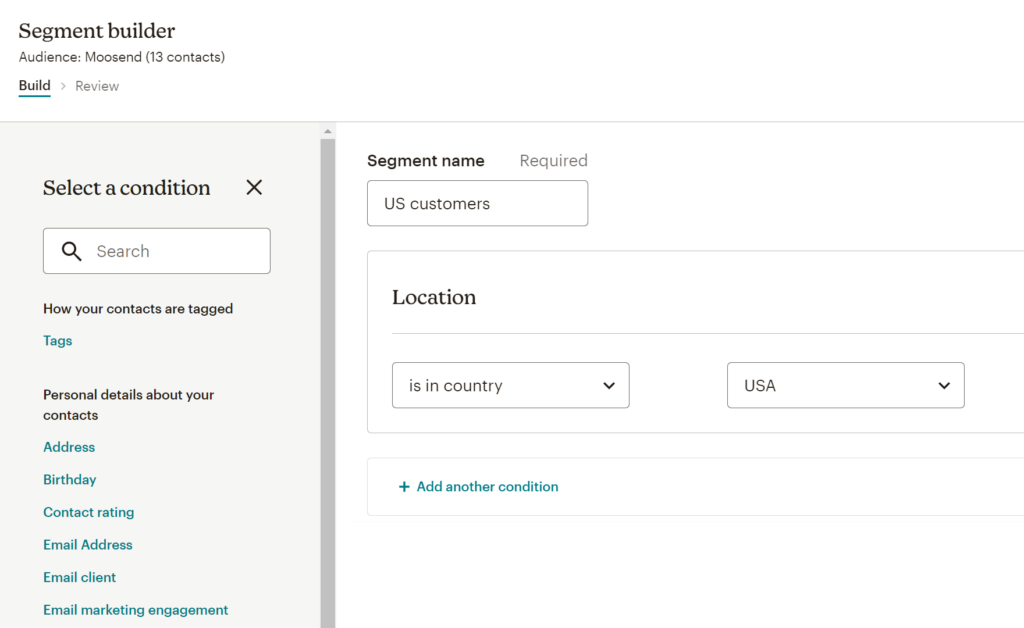
Task: Select the Build tab
Action: click(34, 86)
